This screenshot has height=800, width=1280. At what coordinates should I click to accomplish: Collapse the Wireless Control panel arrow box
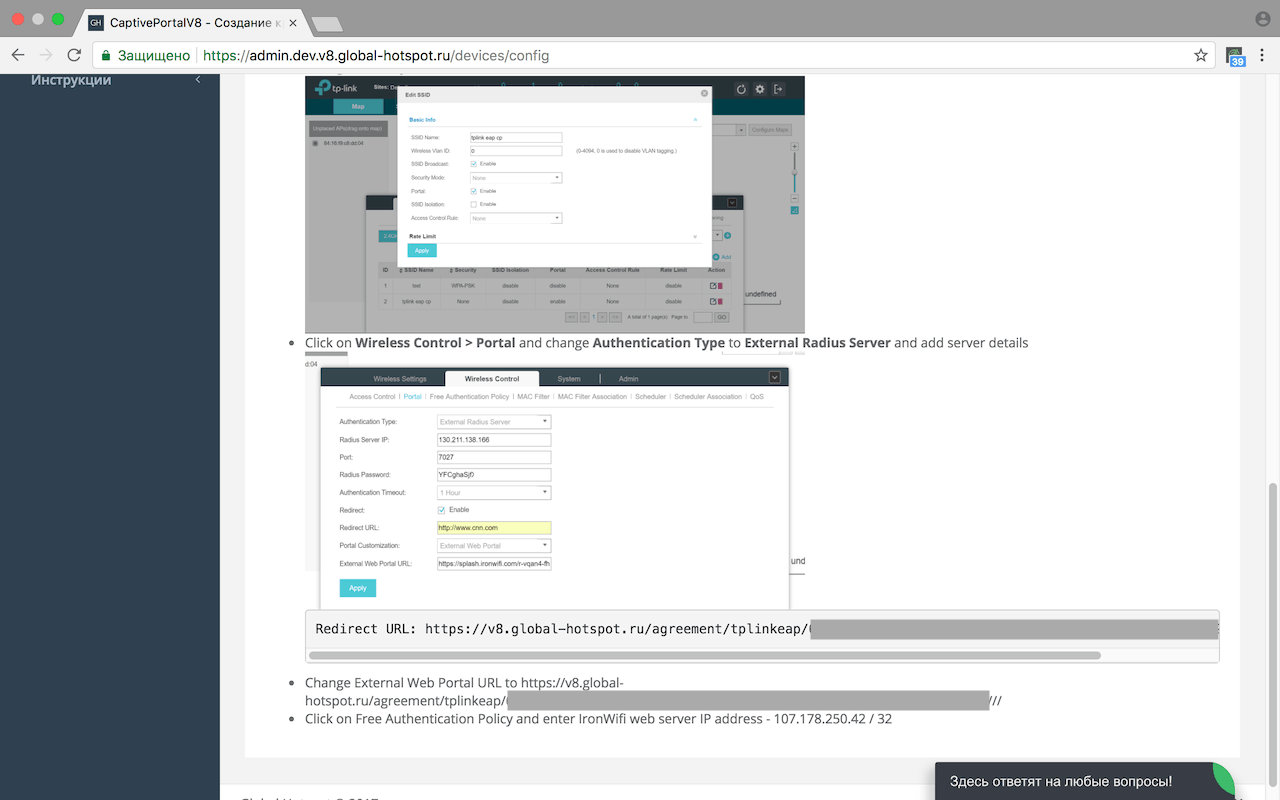pos(775,377)
